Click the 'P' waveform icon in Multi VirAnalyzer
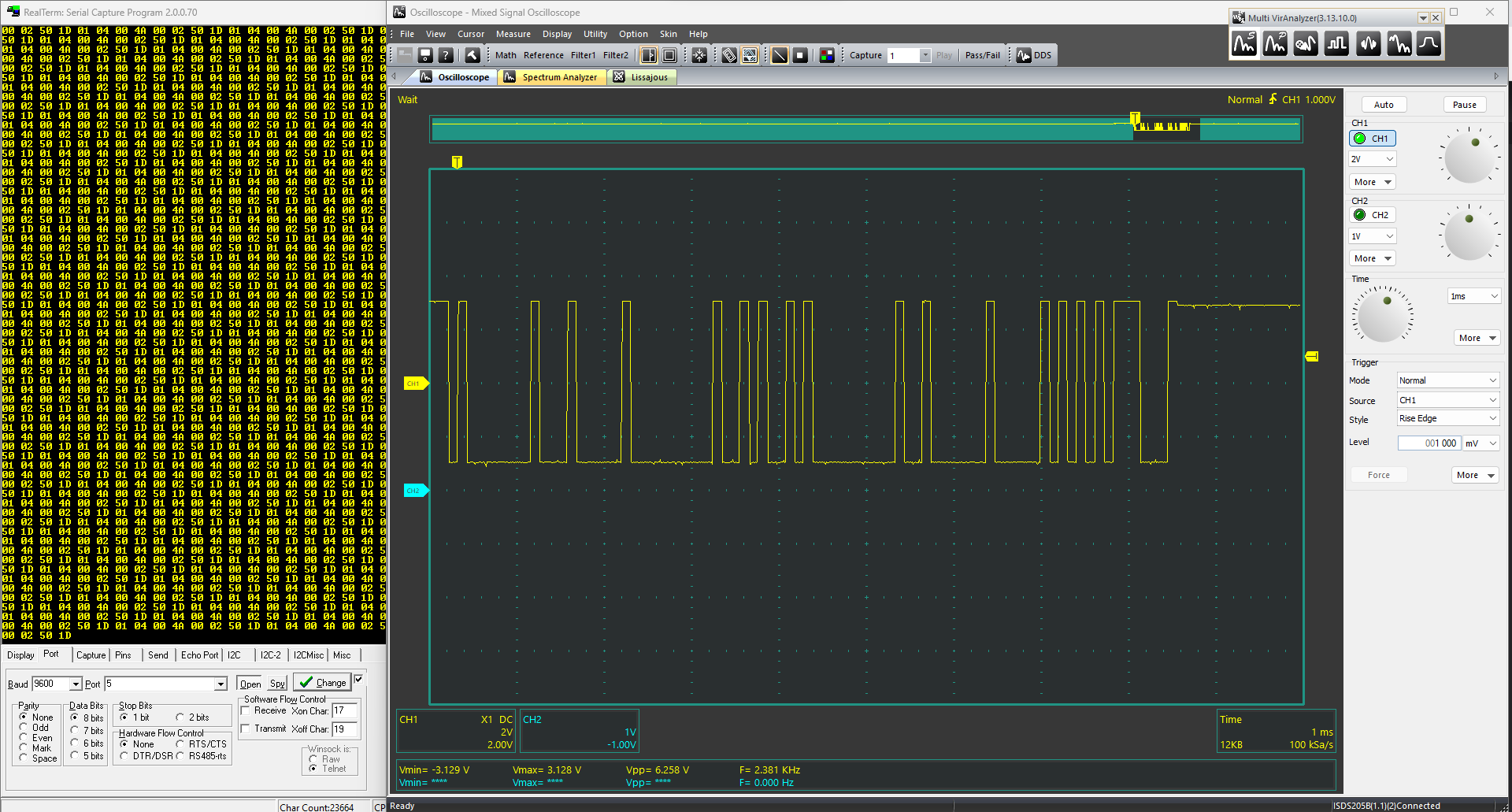The image size is (1512, 812). [x=1275, y=44]
